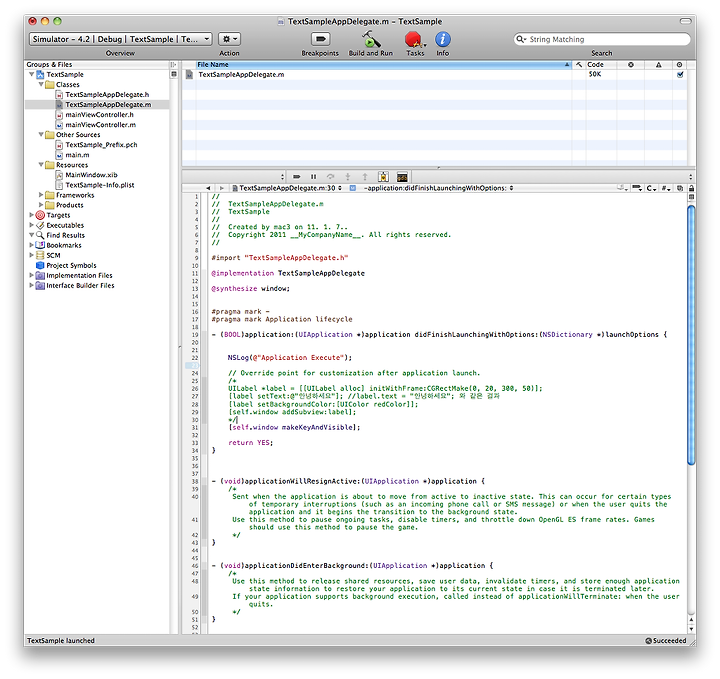Open TextSampleAppDelegate.m:30 file history popup
The image size is (720, 679).
coord(287,188)
